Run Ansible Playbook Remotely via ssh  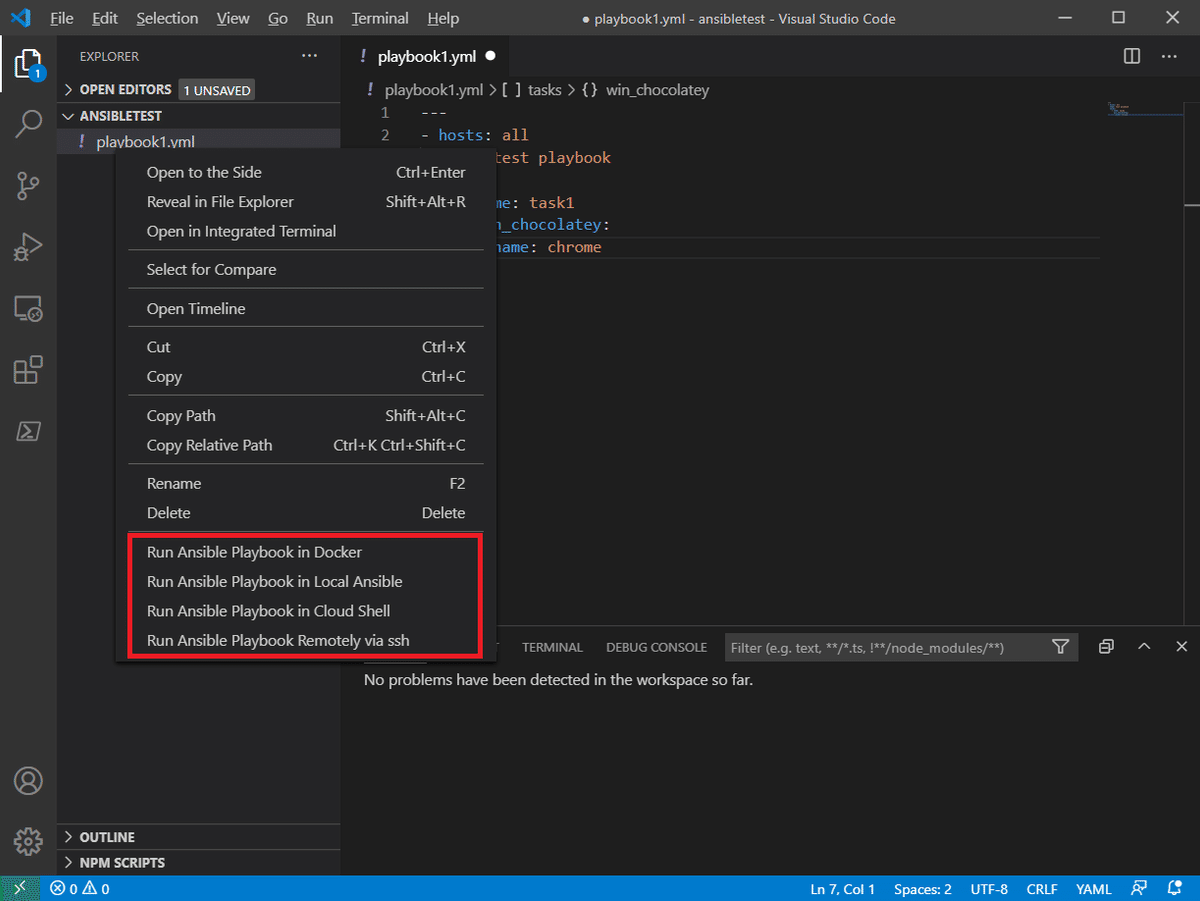pos(306,640)
